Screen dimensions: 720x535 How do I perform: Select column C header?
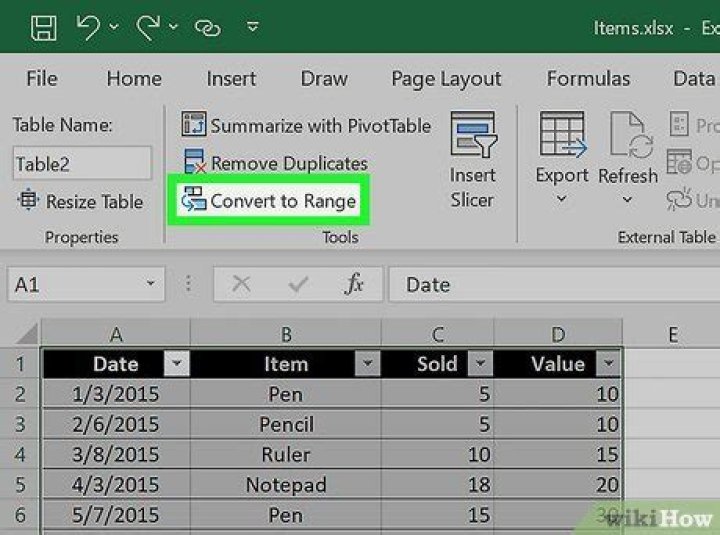(438, 333)
